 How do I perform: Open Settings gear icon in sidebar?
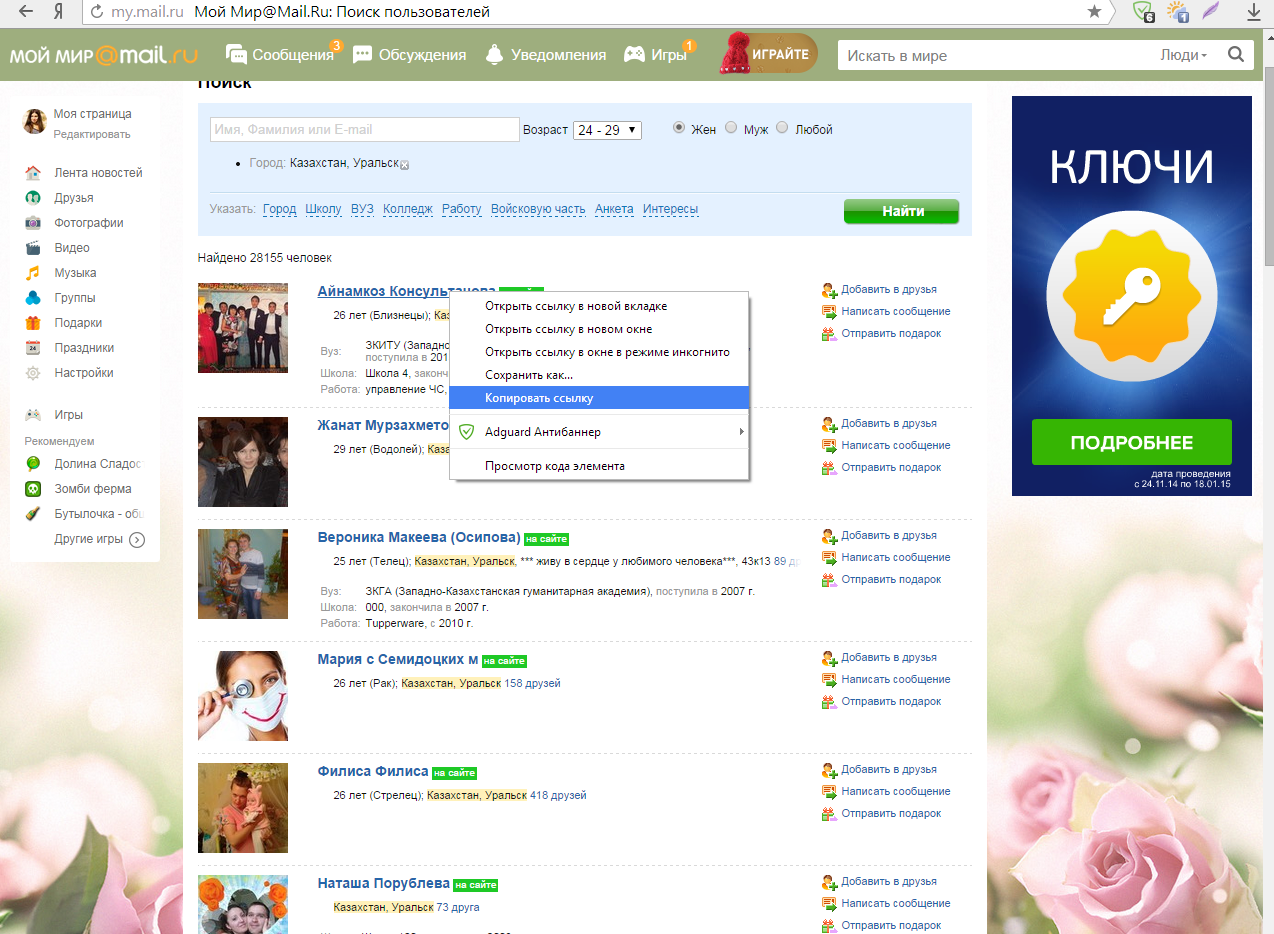[x=33, y=373]
